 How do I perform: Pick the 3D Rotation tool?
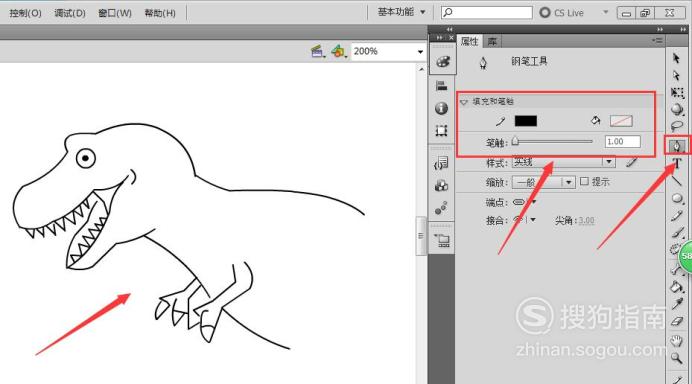pyautogui.click(x=677, y=109)
